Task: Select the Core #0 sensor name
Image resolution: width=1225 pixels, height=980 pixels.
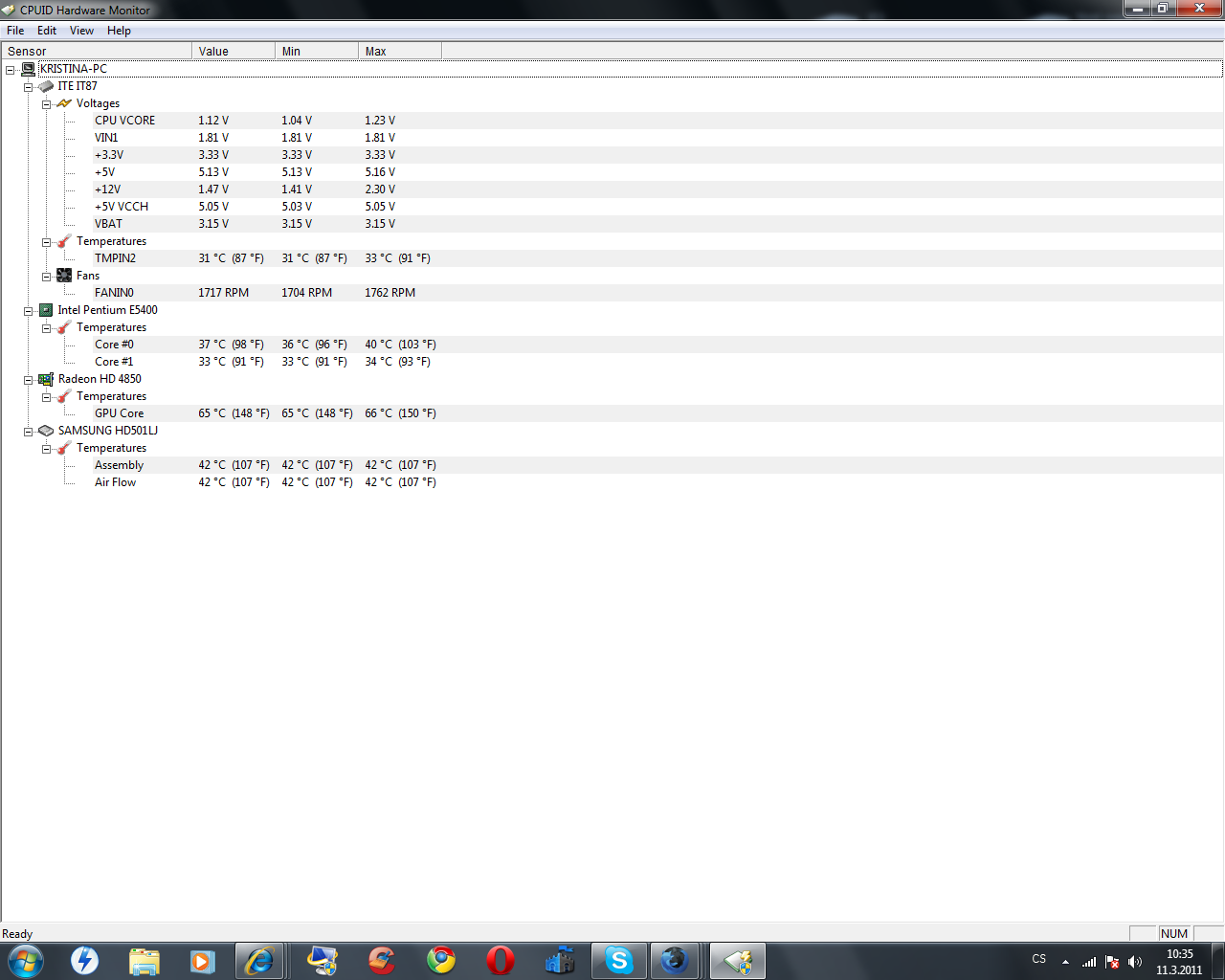Action: 114,345
